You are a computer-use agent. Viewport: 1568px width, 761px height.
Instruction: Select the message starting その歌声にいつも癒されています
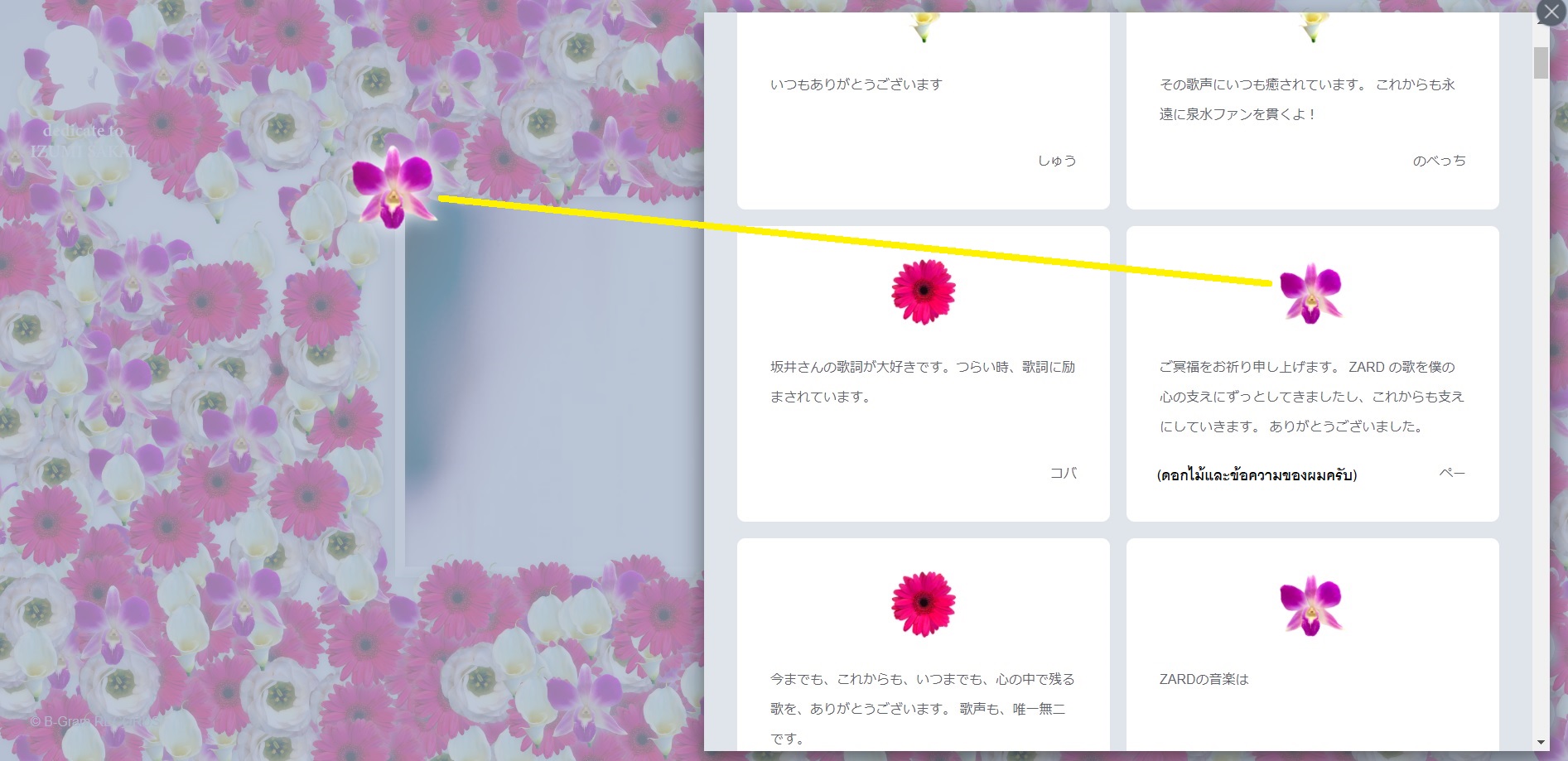[x=1307, y=99]
